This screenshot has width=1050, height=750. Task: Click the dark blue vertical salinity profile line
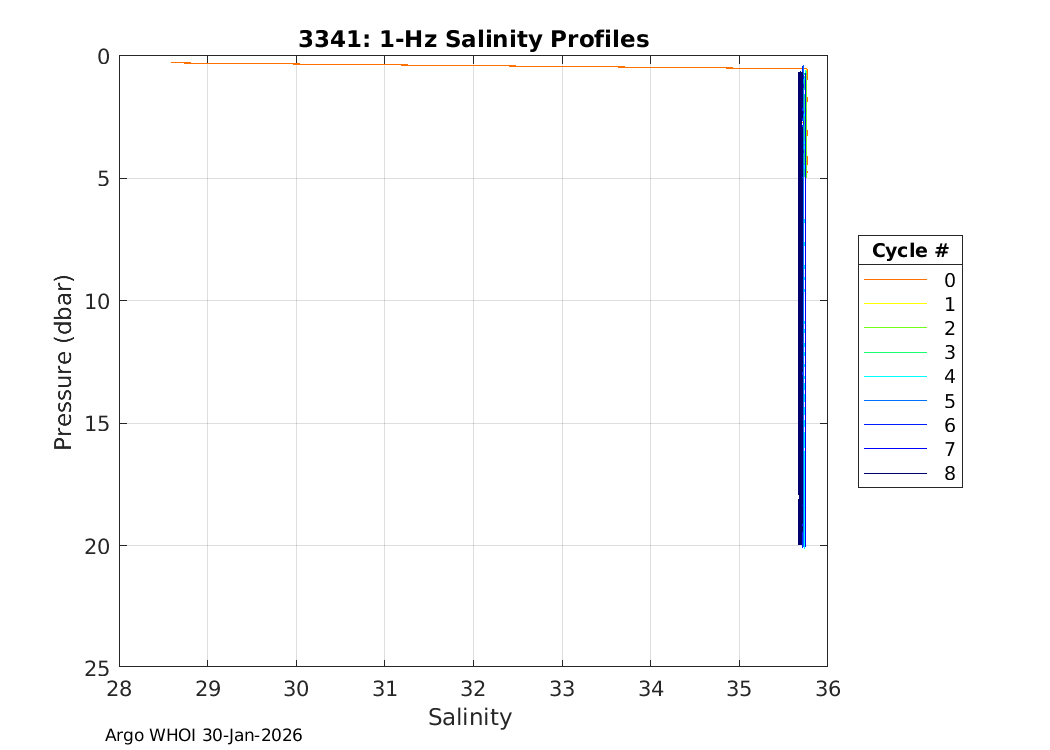coord(801,300)
